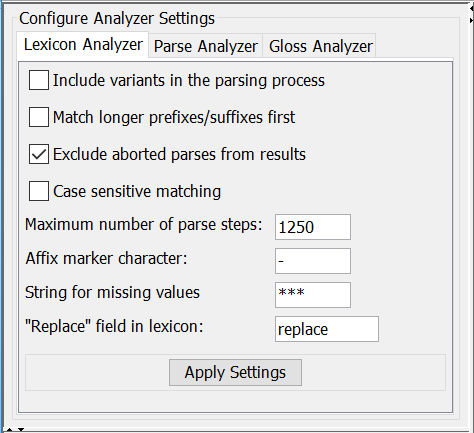Click the String for missing values label

pyautogui.click(x=112, y=292)
